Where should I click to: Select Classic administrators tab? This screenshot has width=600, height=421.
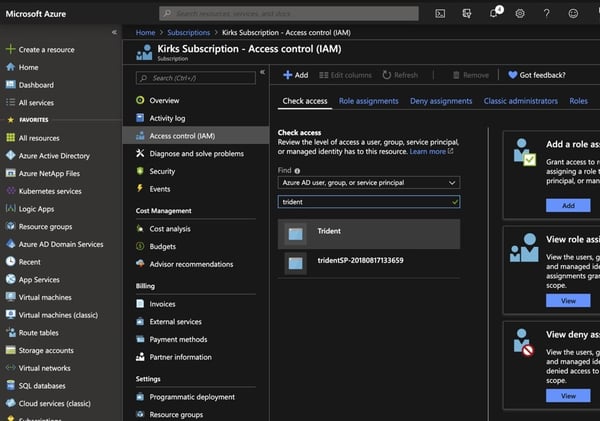click(x=521, y=101)
